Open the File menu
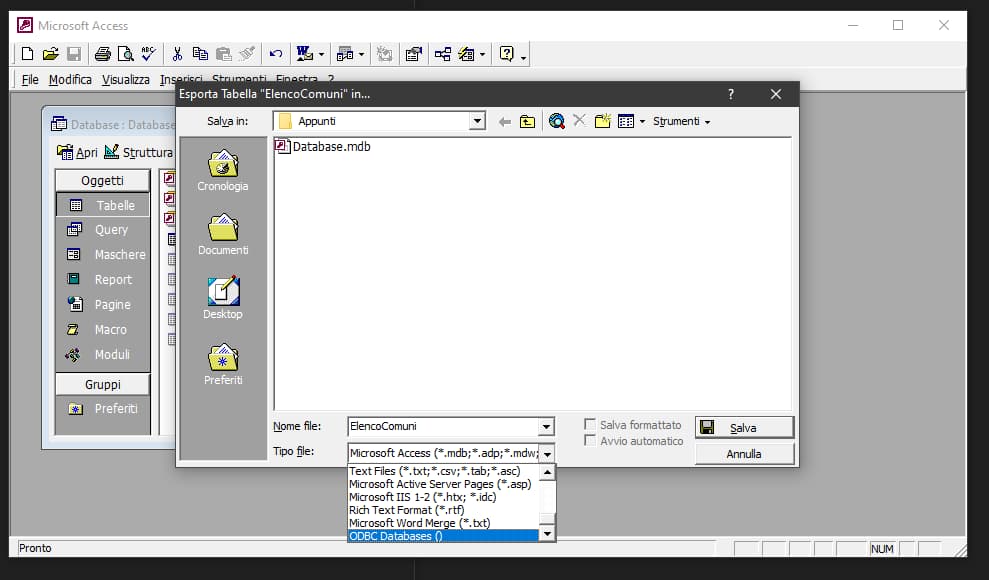The height and width of the screenshot is (580, 989). 30,79
